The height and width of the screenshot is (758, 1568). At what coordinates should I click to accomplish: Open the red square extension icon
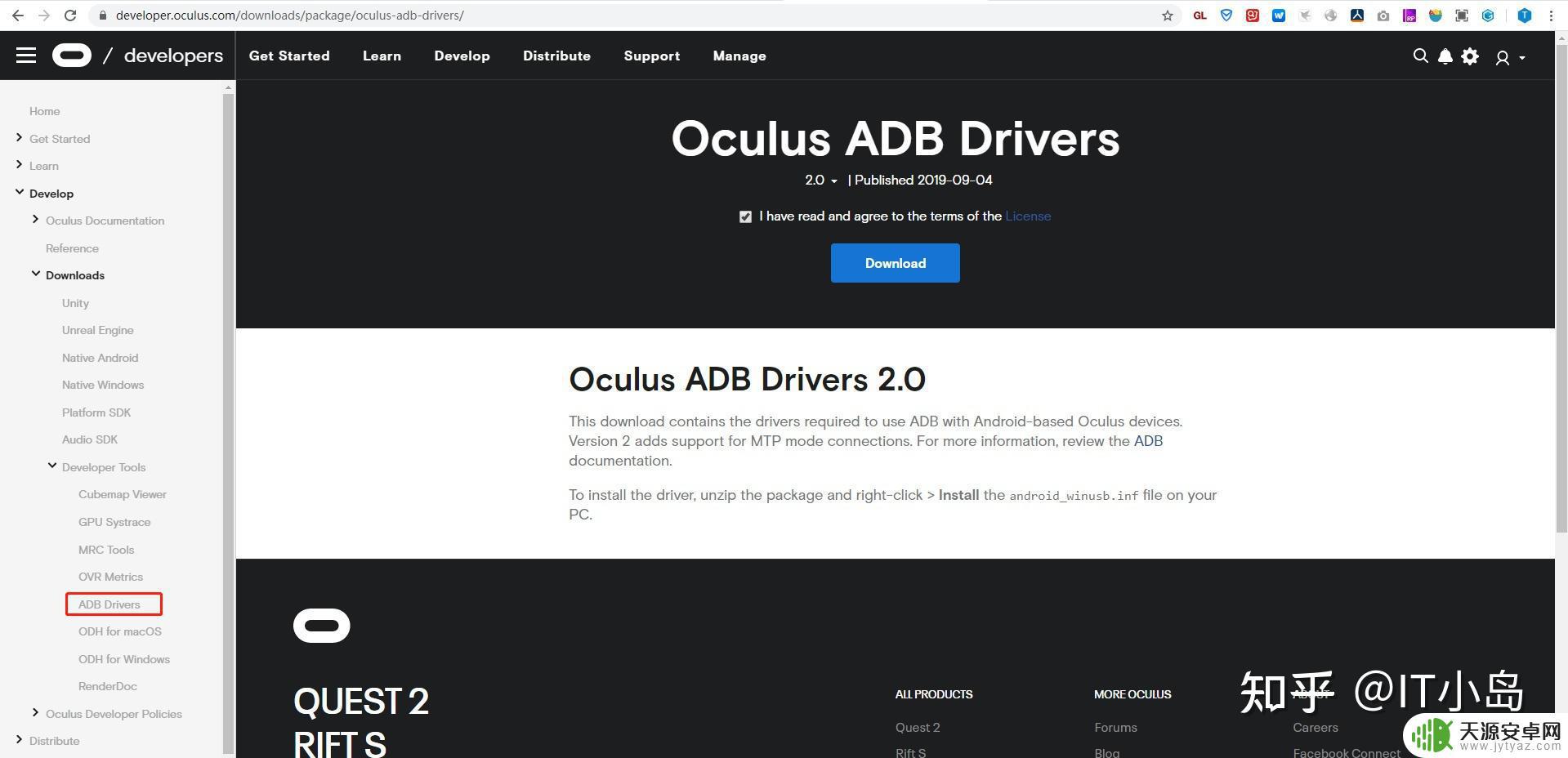click(1252, 16)
